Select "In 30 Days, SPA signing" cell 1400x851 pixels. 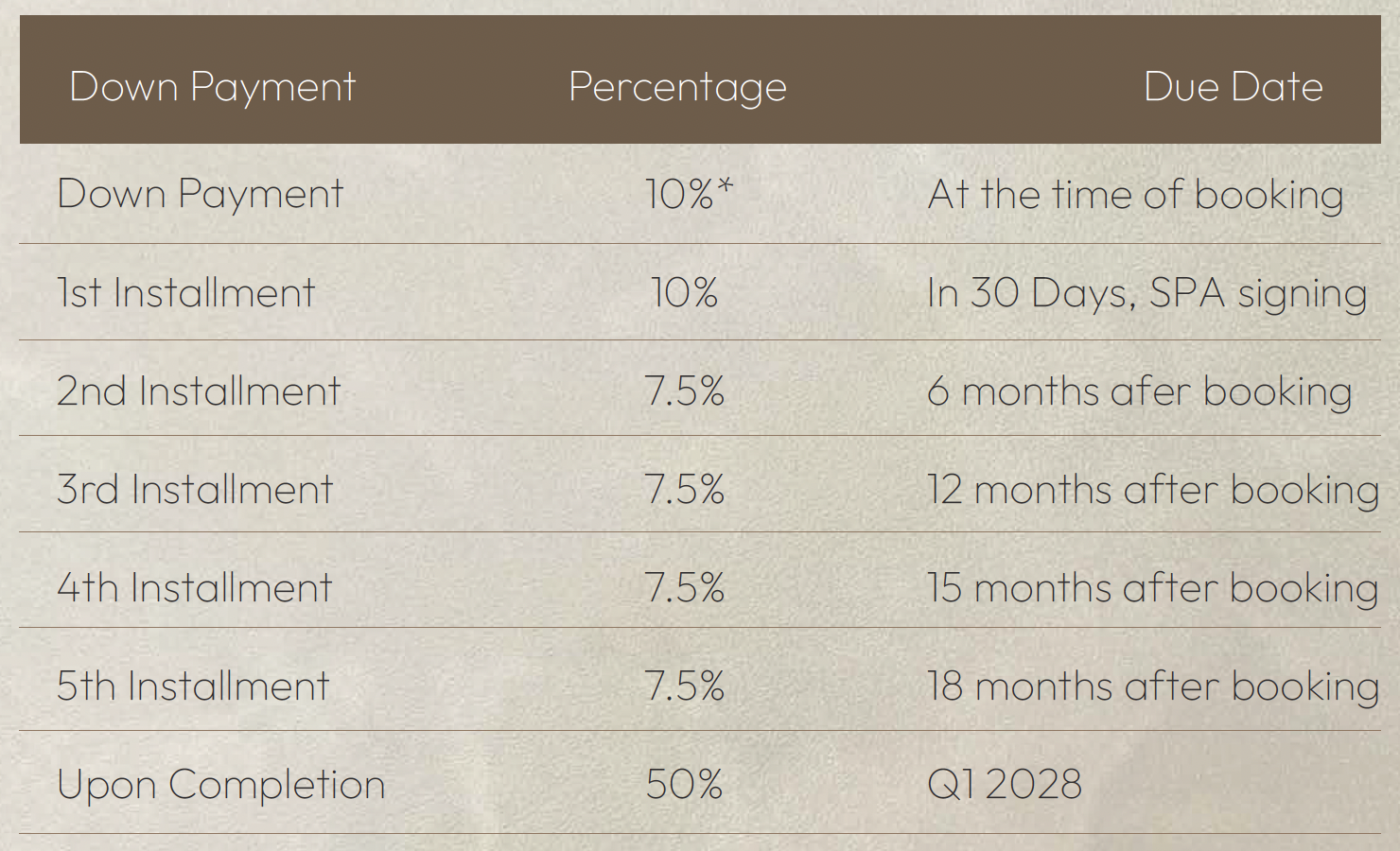1146,293
